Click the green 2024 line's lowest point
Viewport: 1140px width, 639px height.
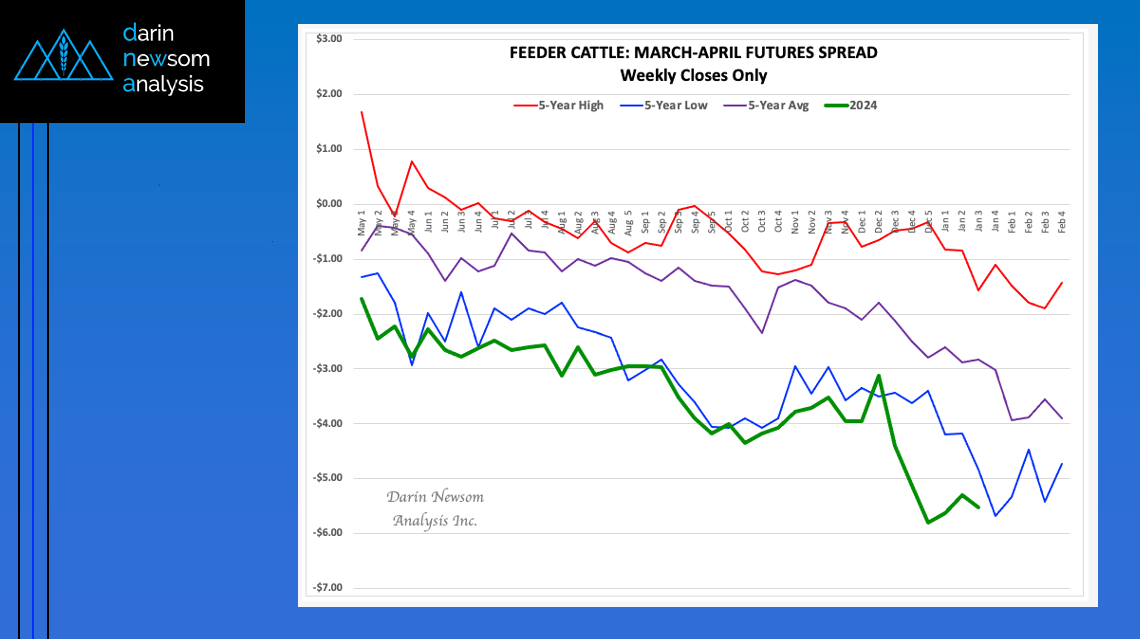tap(928, 522)
